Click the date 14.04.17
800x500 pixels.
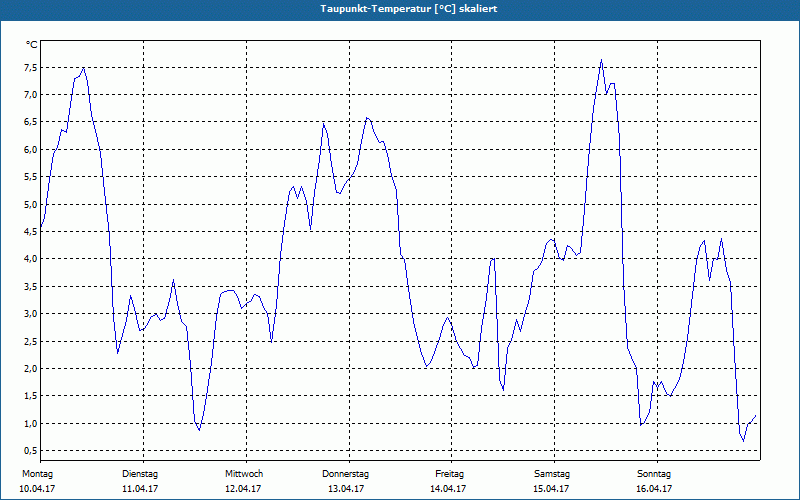[x=448, y=489]
